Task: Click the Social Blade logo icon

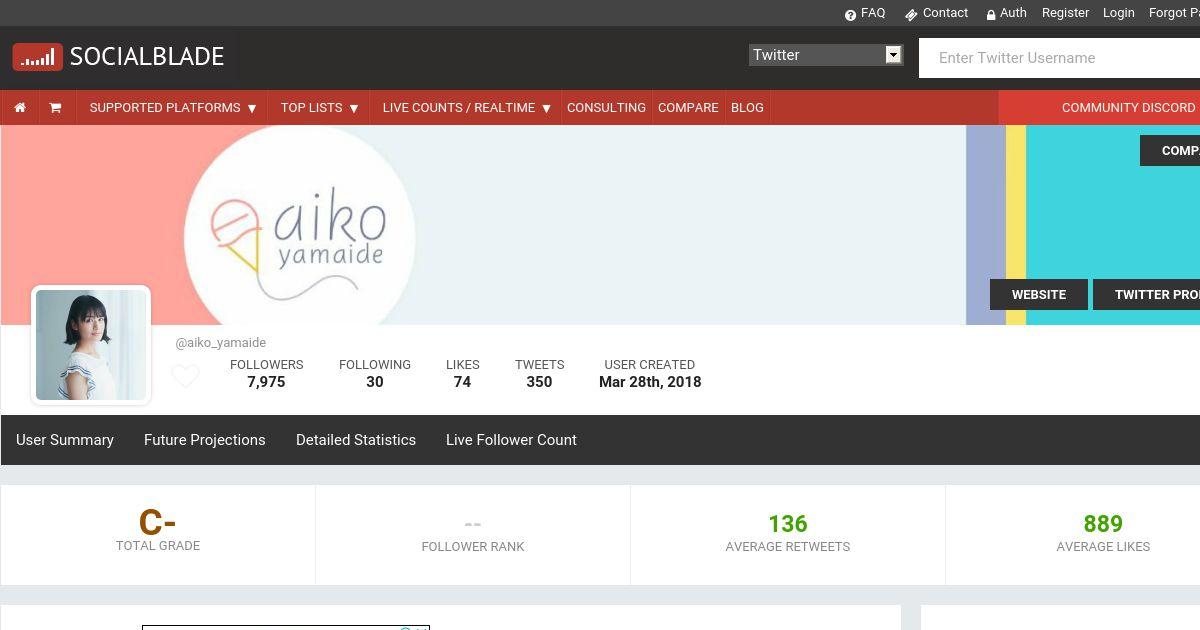Action: click(x=37, y=57)
